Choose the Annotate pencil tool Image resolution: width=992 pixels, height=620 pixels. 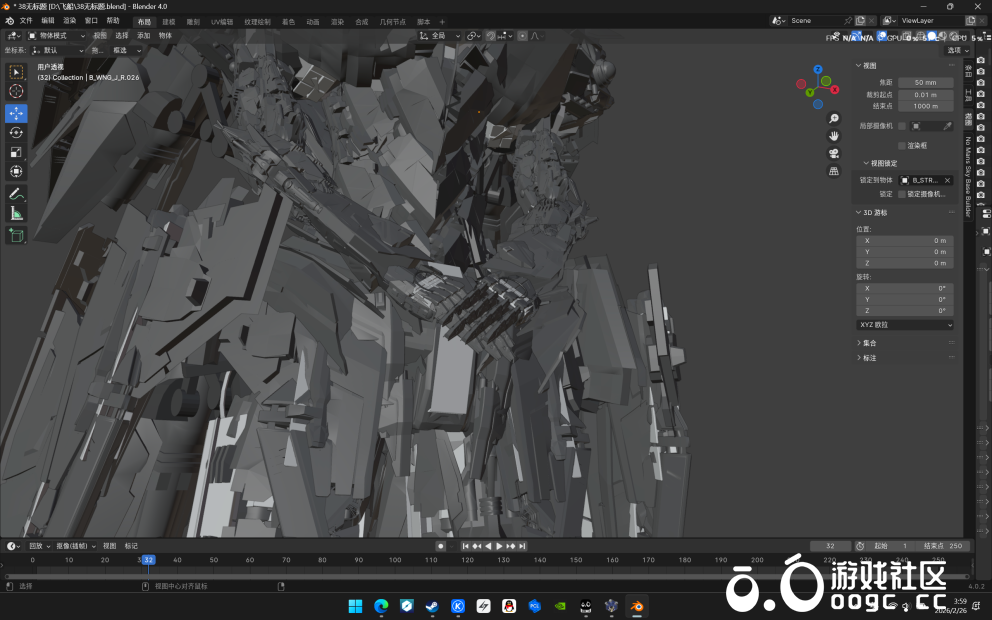pyautogui.click(x=16, y=193)
